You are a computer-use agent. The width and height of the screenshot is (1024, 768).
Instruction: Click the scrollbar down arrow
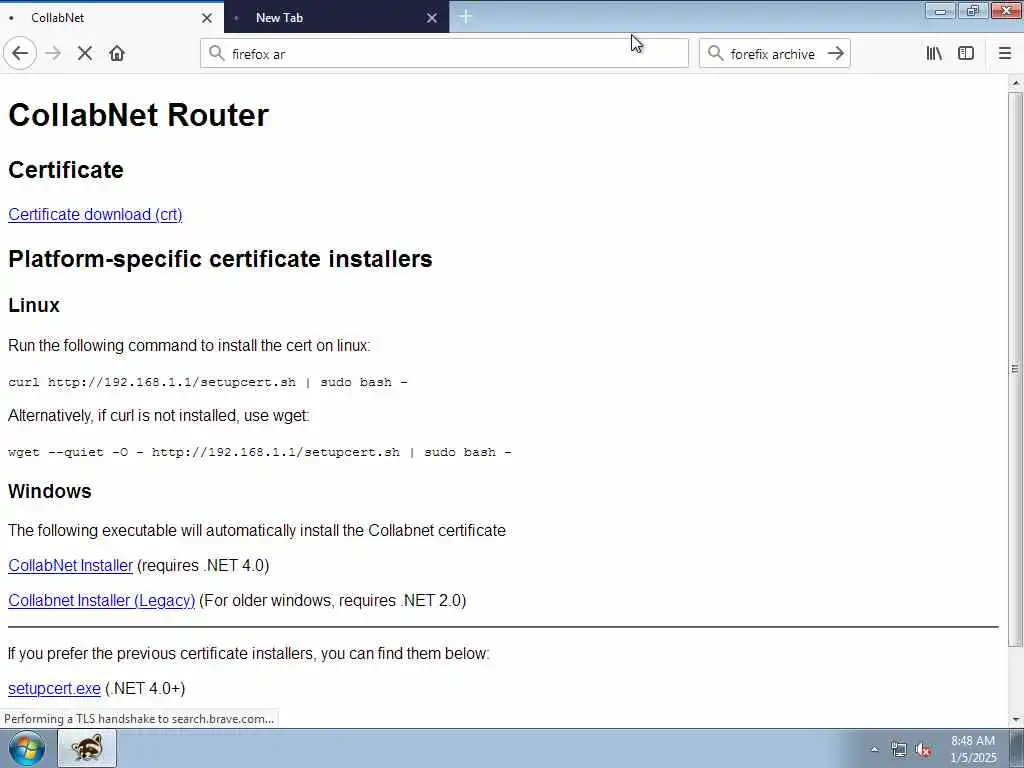point(1016,720)
